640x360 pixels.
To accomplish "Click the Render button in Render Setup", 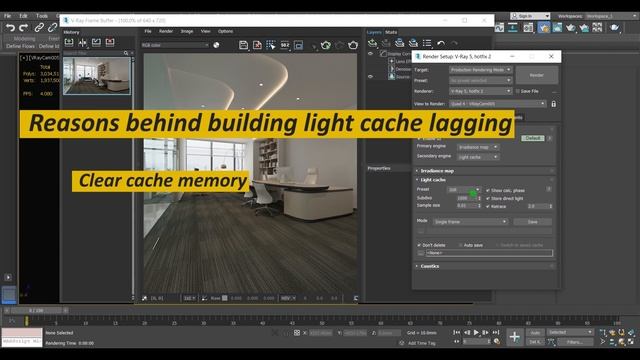I will [x=537, y=75].
